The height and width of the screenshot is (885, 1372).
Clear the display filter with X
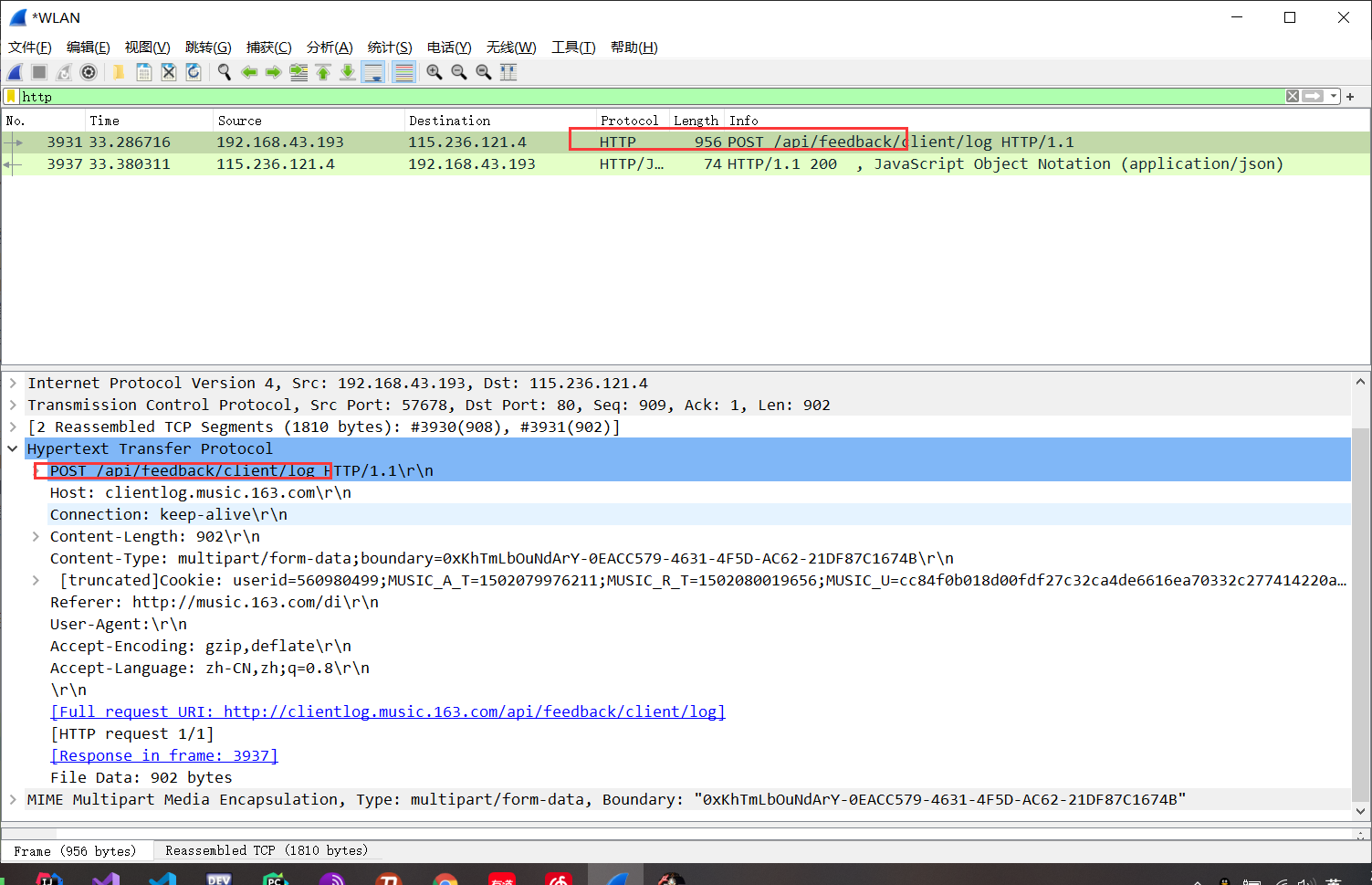point(1293,96)
